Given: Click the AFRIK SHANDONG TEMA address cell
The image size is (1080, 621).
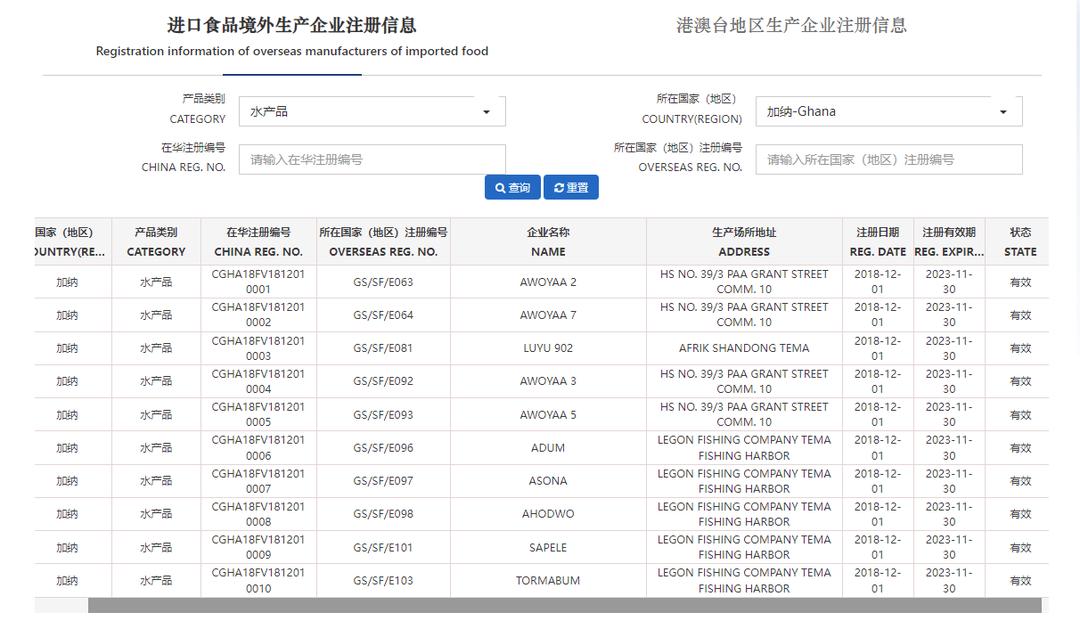Looking at the screenshot, I should tap(744, 349).
